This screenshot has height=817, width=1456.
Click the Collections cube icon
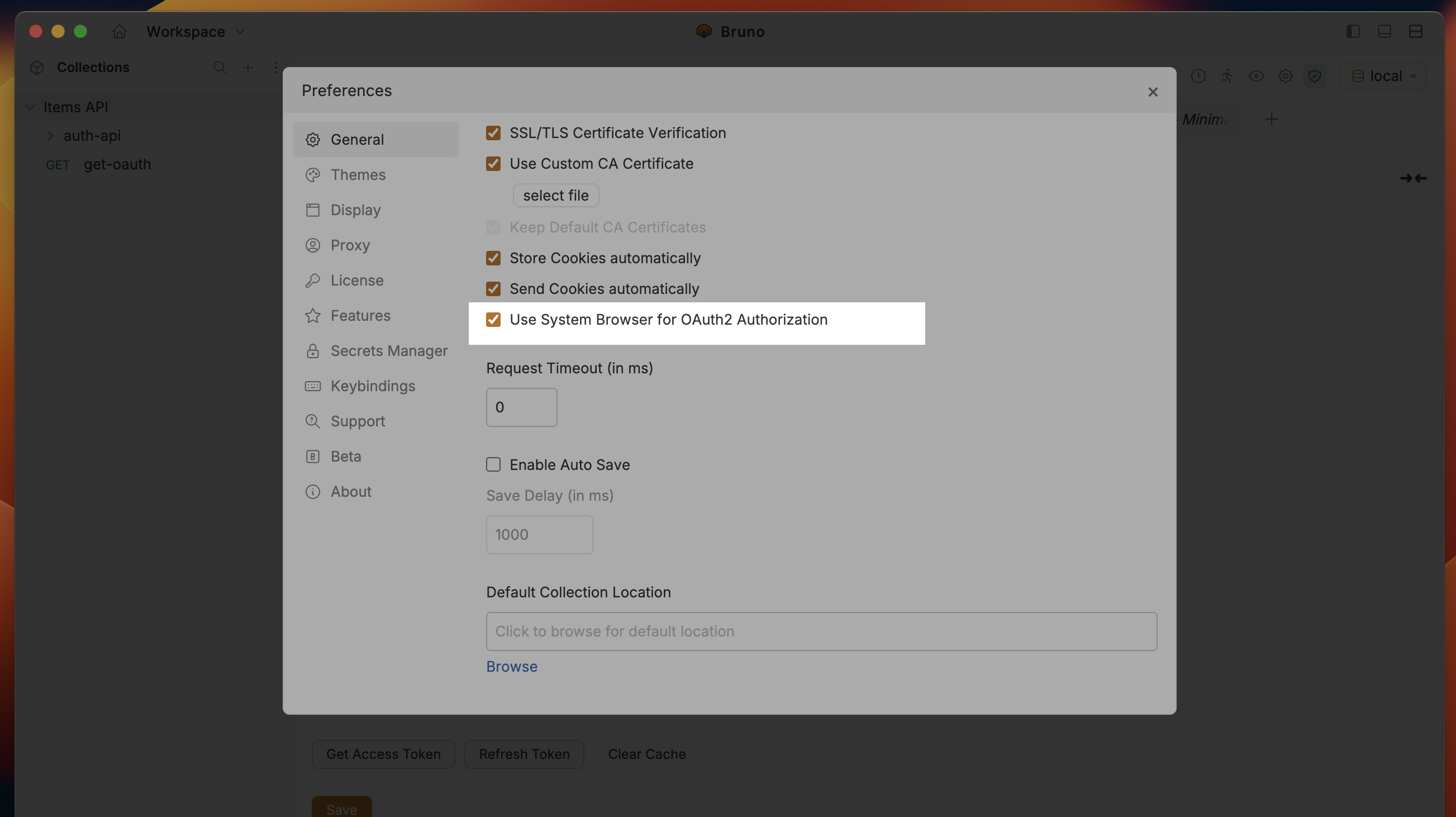pyautogui.click(x=36, y=67)
